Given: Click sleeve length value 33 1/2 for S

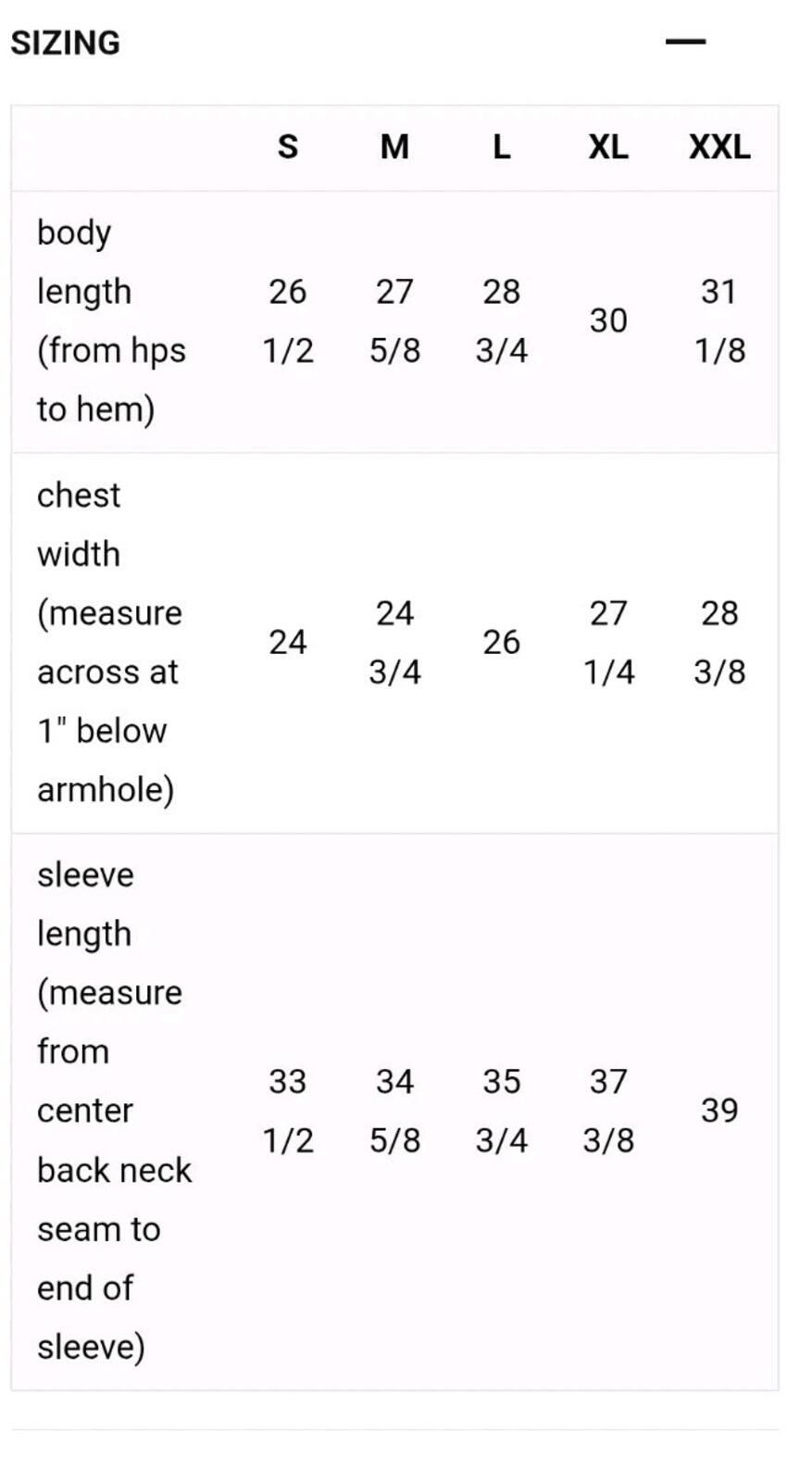Looking at the screenshot, I should [x=288, y=1111].
